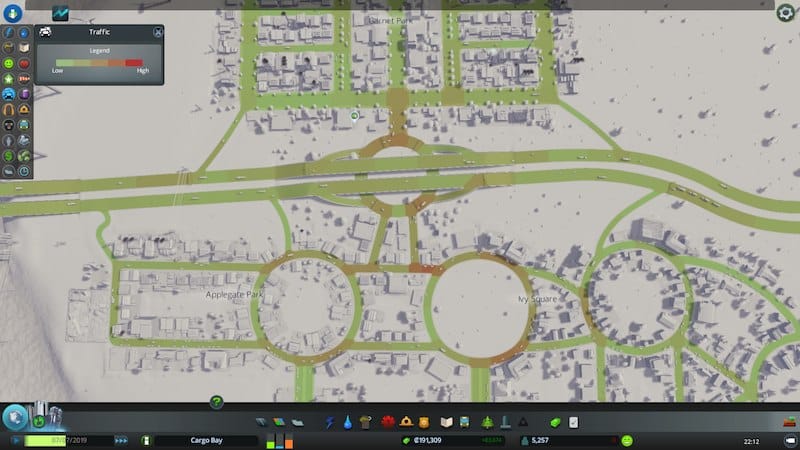Open the advisor question mark help
Screen dimensions: 800x450
click(x=216, y=402)
